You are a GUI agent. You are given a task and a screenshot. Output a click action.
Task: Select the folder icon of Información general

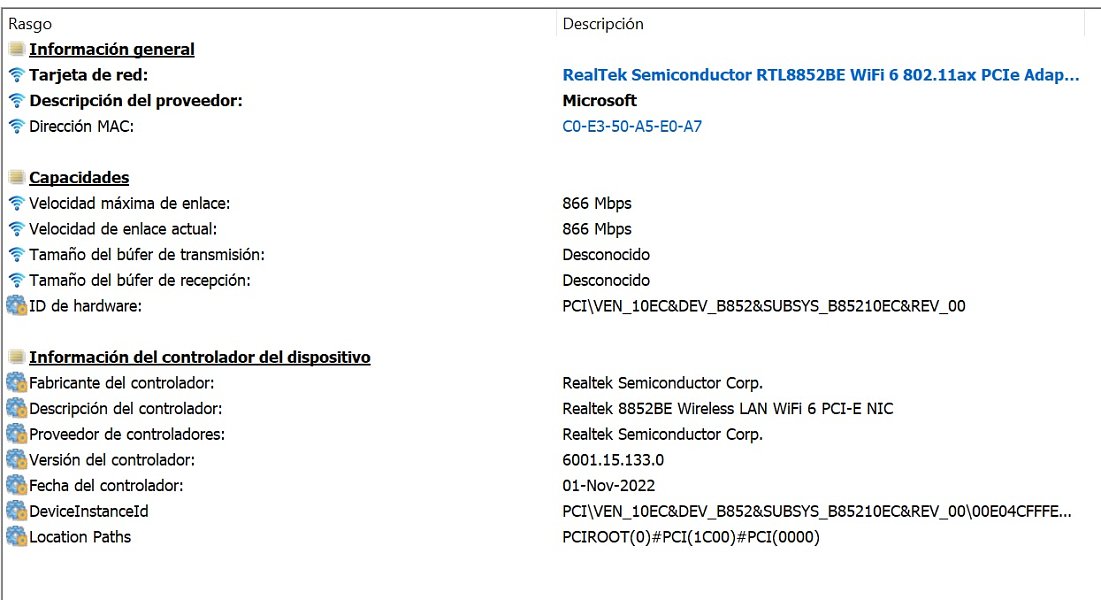17,49
